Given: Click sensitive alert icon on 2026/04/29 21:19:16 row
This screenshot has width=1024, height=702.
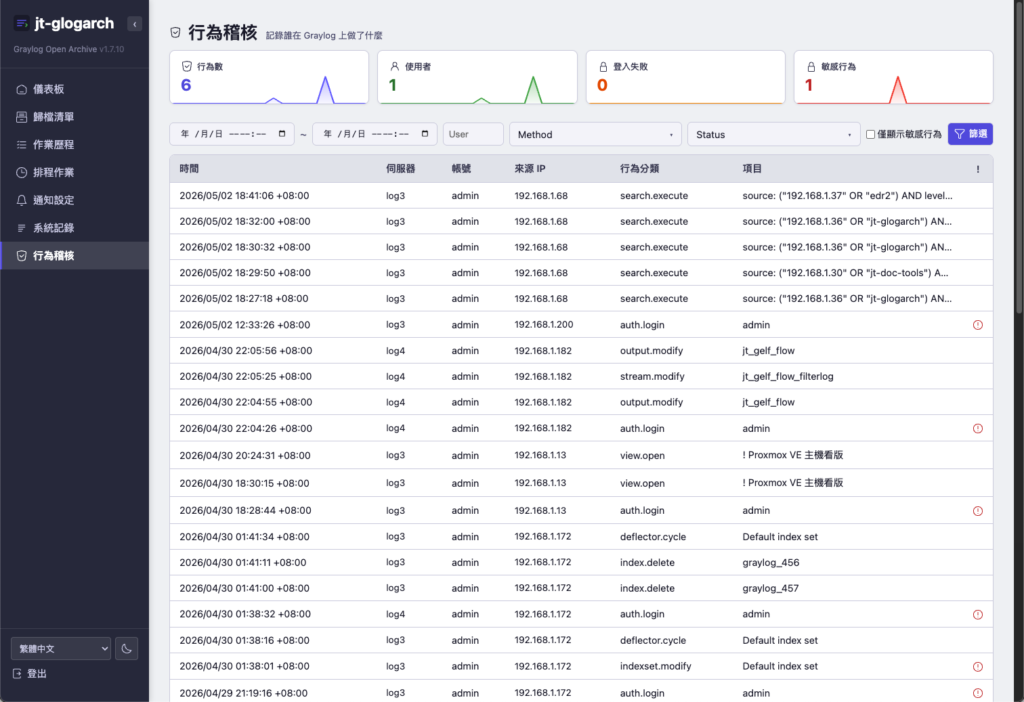Looking at the screenshot, I should (978, 694).
